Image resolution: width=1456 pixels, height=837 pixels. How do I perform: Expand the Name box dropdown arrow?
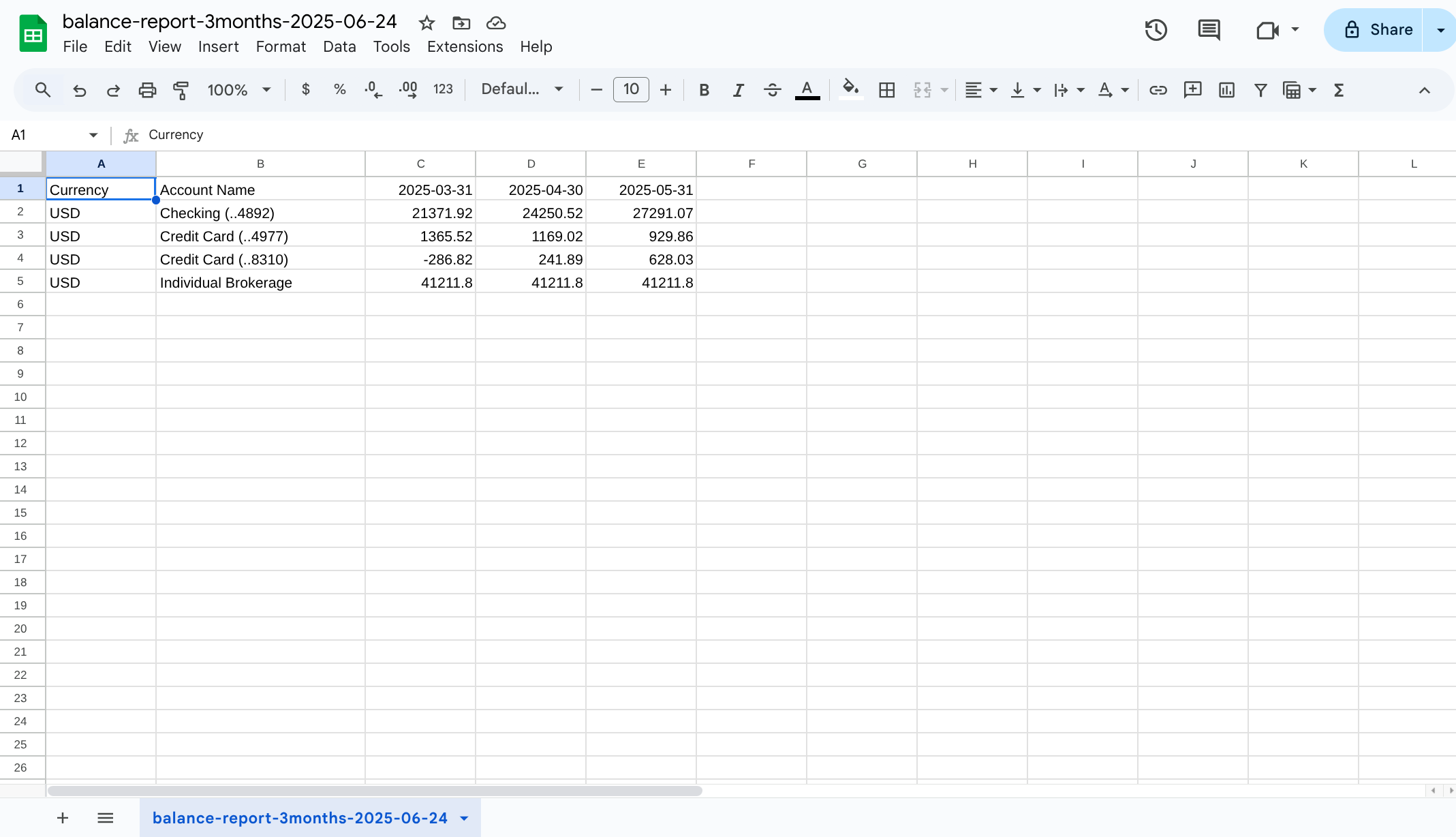93,135
